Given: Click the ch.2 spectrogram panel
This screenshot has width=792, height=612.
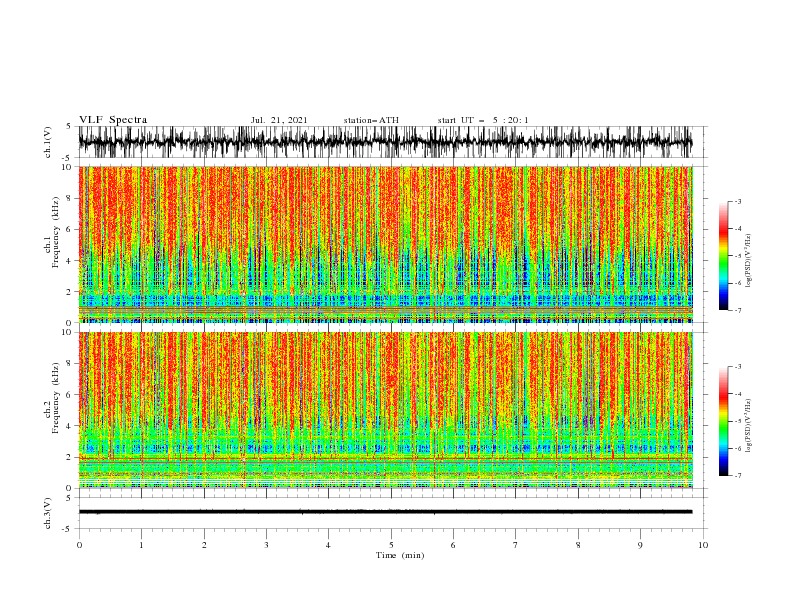Looking at the screenshot, I should tap(385, 410).
